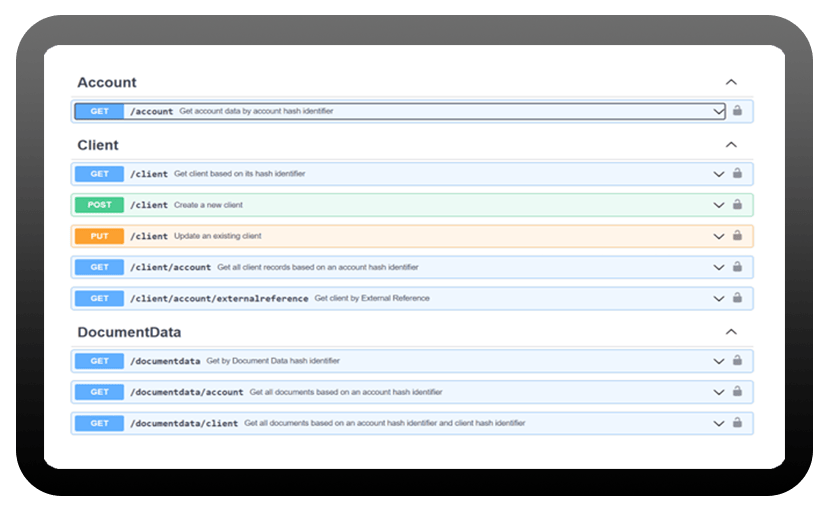The height and width of the screenshot is (509, 828).
Task: Click the lock icon on PUT /client row
Action: 737,236
